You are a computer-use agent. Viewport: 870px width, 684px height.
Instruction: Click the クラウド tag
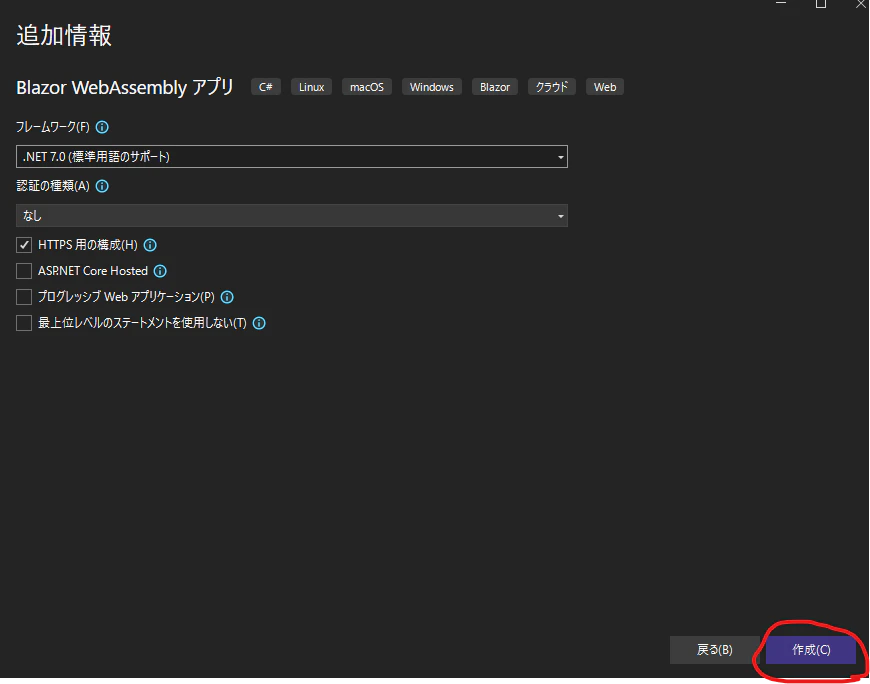click(552, 87)
